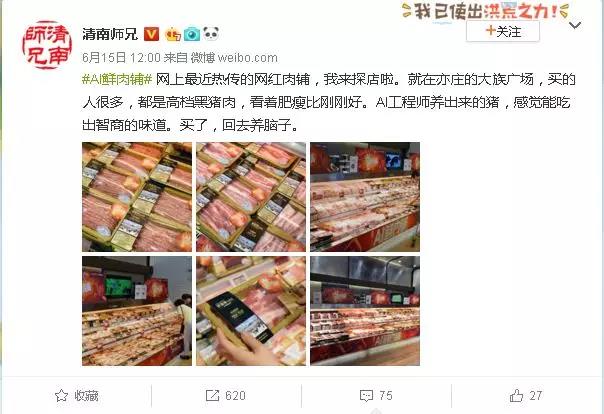Open the 6月15日 12:00 timestamp link

pyautogui.click(x=121, y=58)
